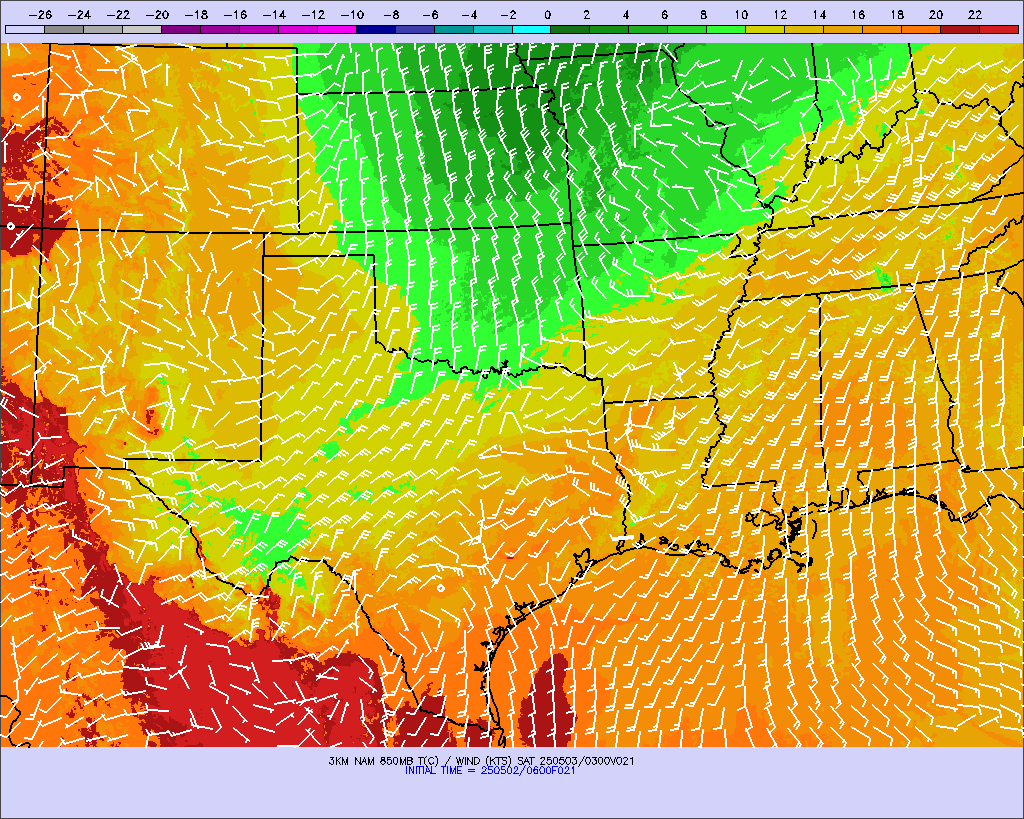
Task: Click the bright magenta swatch between -12 and -10
Action: tap(337, 29)
